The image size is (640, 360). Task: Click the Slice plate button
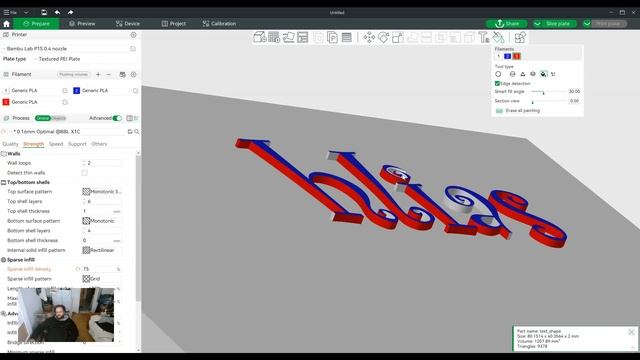coord(558,24)
